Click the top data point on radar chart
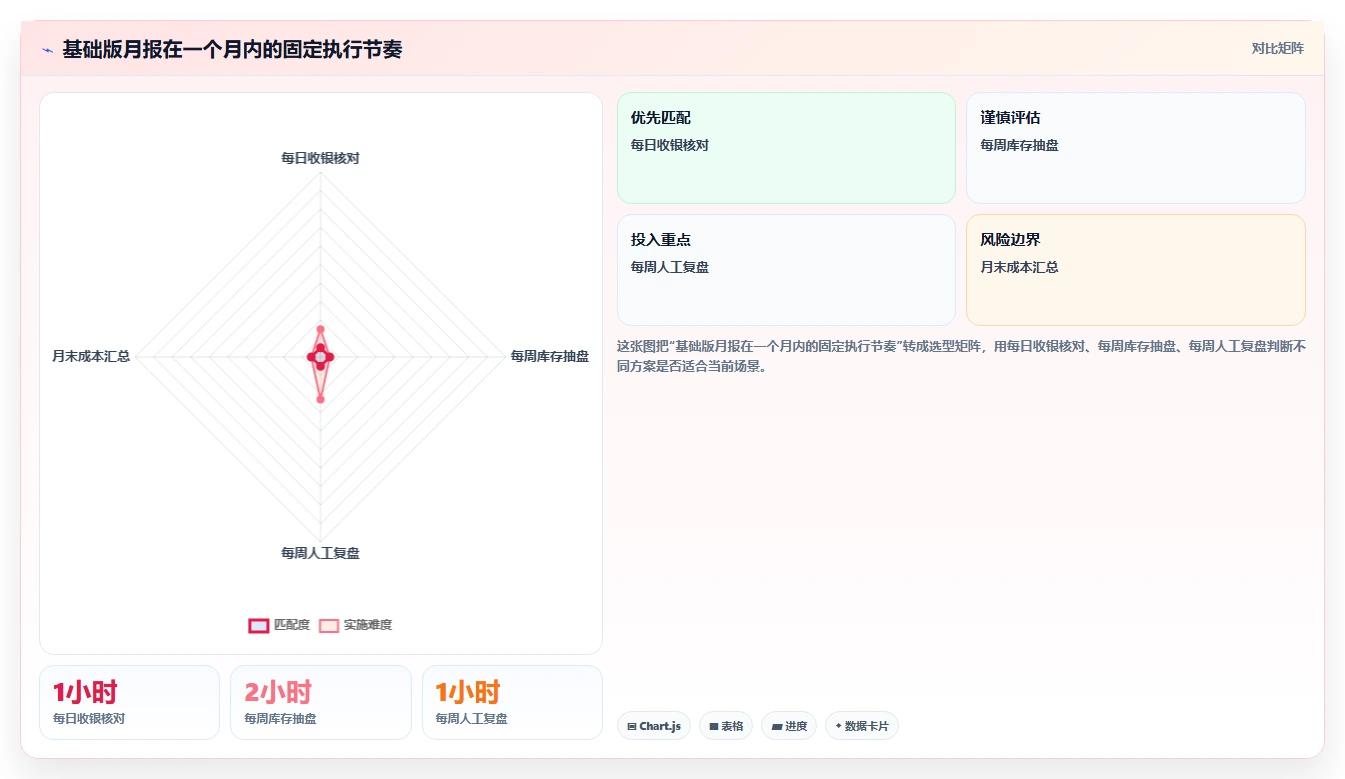Viewport: 1345px width, 779px height. [x=320, y=329]
